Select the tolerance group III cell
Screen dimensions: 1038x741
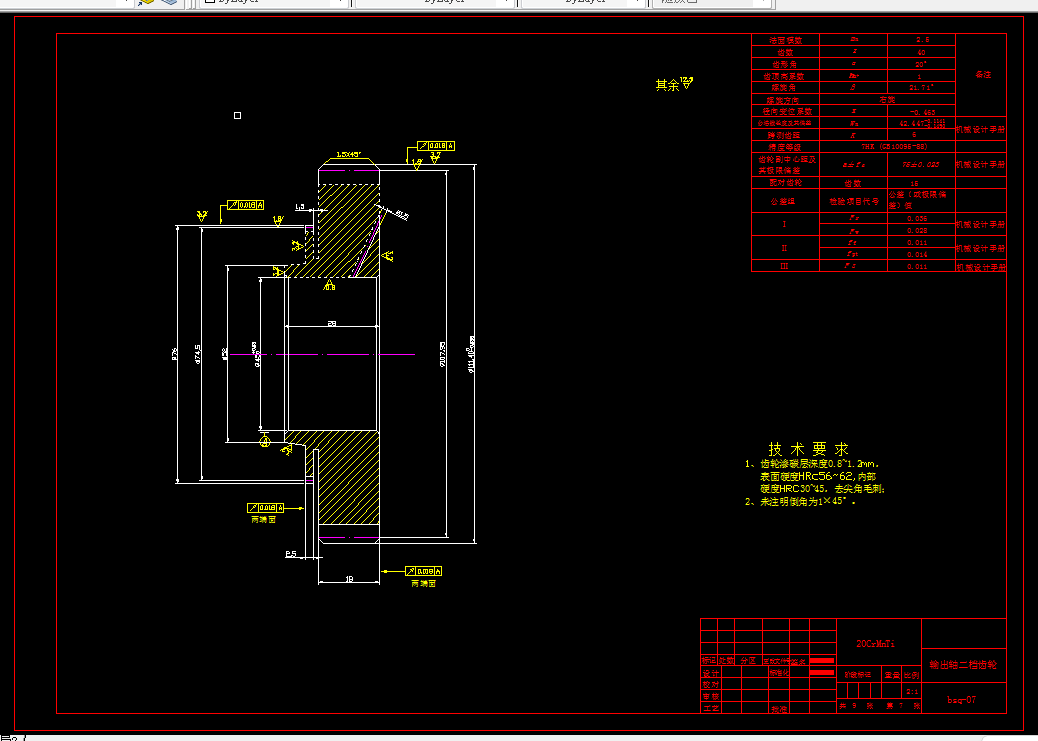point(785,266)
